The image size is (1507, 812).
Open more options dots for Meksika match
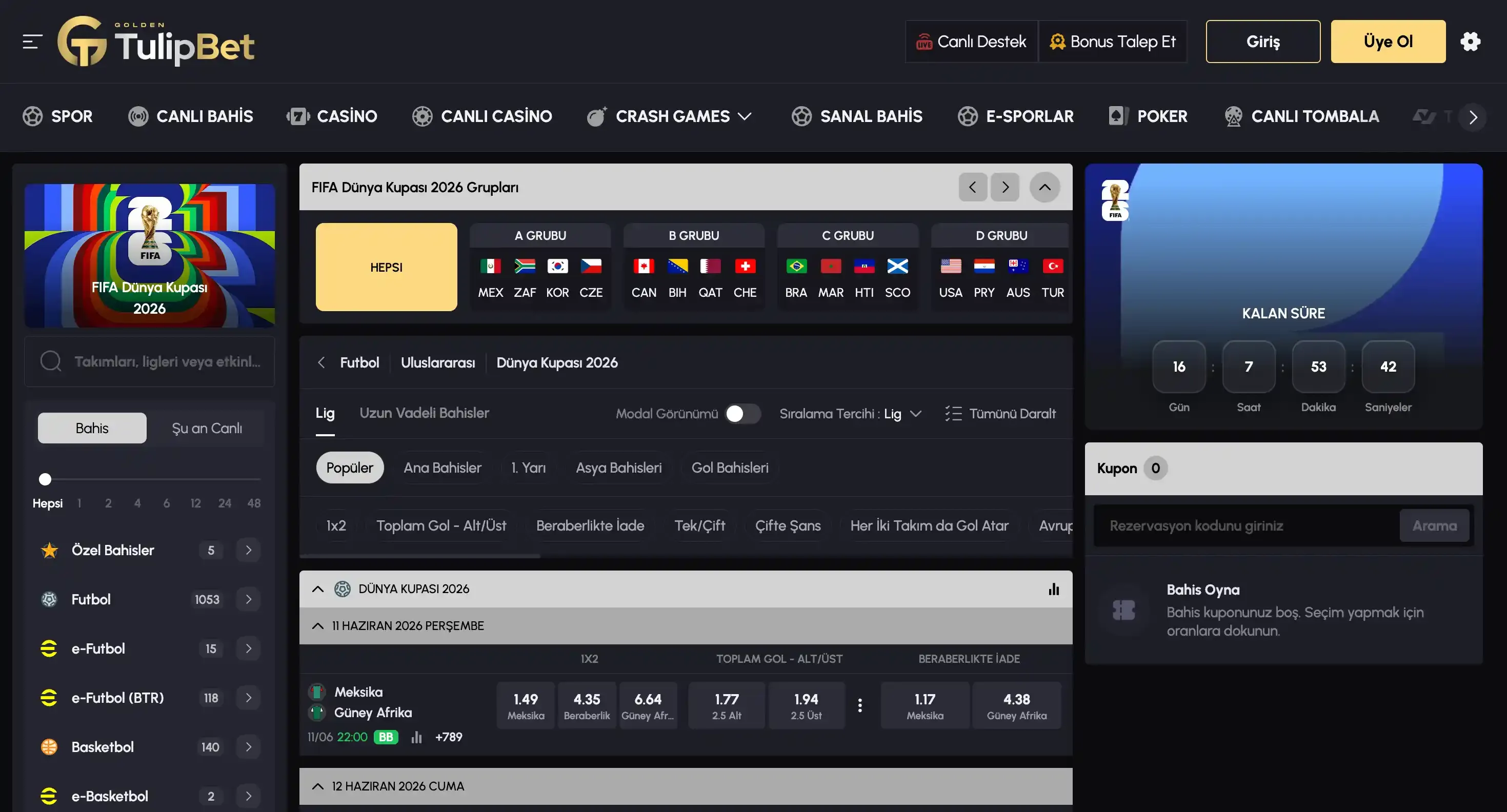pyautogui.click(x=860, y=705)
